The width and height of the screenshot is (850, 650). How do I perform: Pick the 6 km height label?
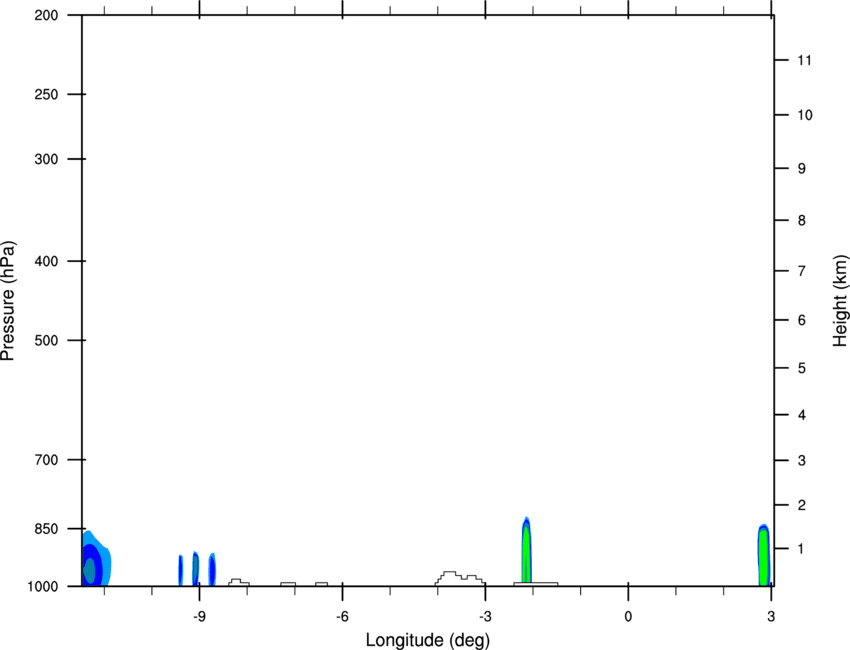tap(802, 320)
